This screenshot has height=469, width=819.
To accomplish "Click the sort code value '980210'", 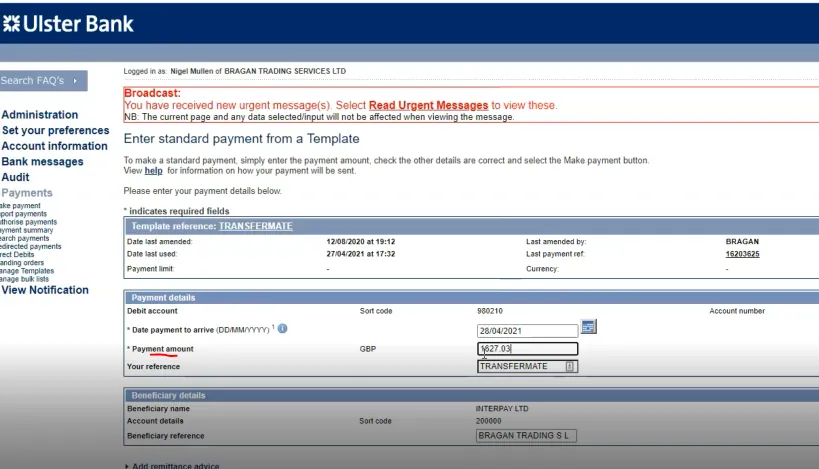I will tap(489, 311).
